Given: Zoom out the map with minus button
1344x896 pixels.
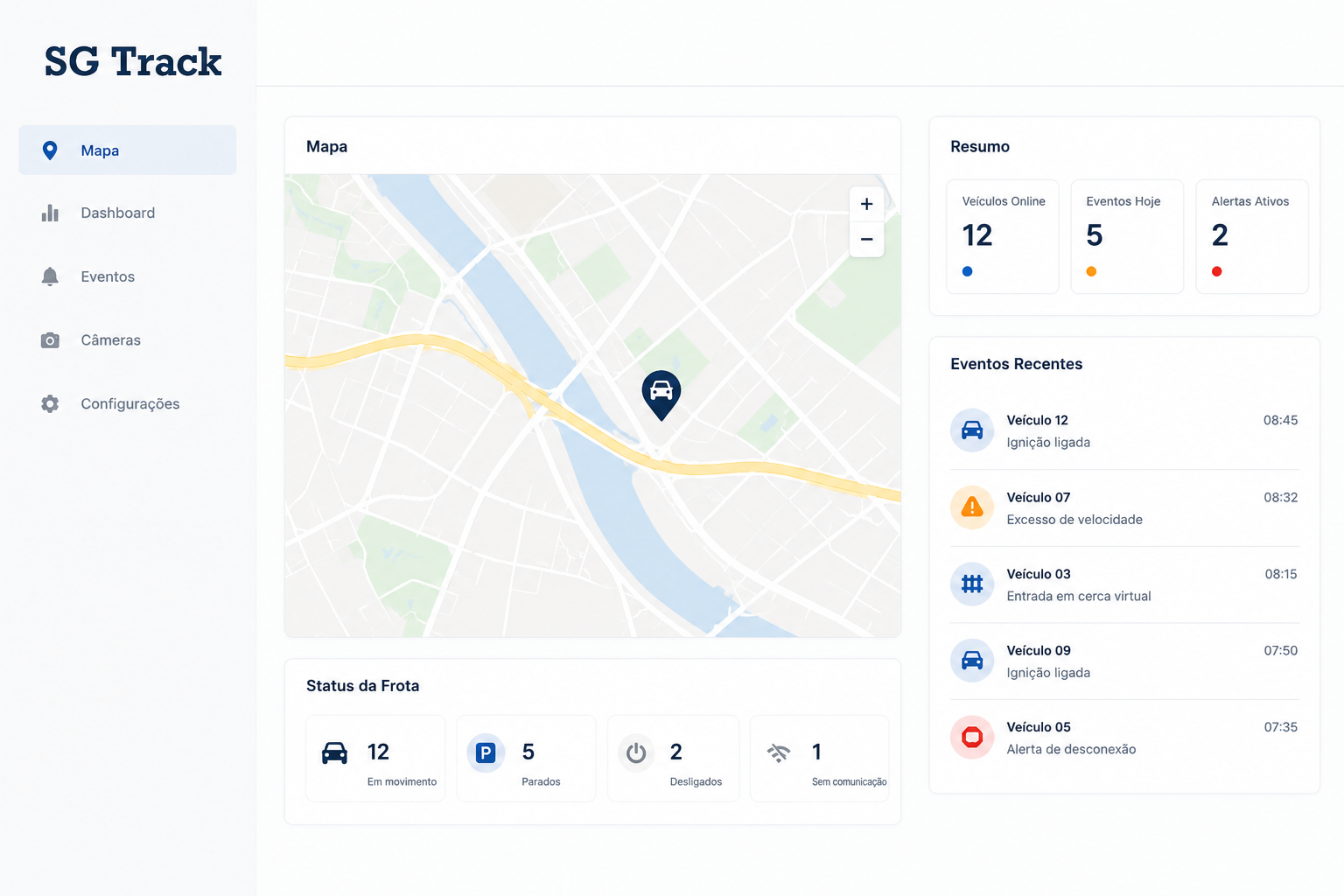Looking at the screenshot, I should 866,239.
